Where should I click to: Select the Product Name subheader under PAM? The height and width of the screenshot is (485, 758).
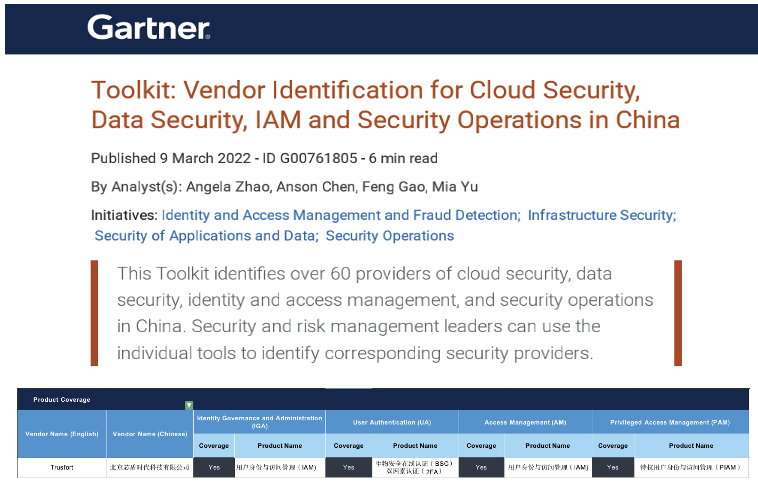691,446
